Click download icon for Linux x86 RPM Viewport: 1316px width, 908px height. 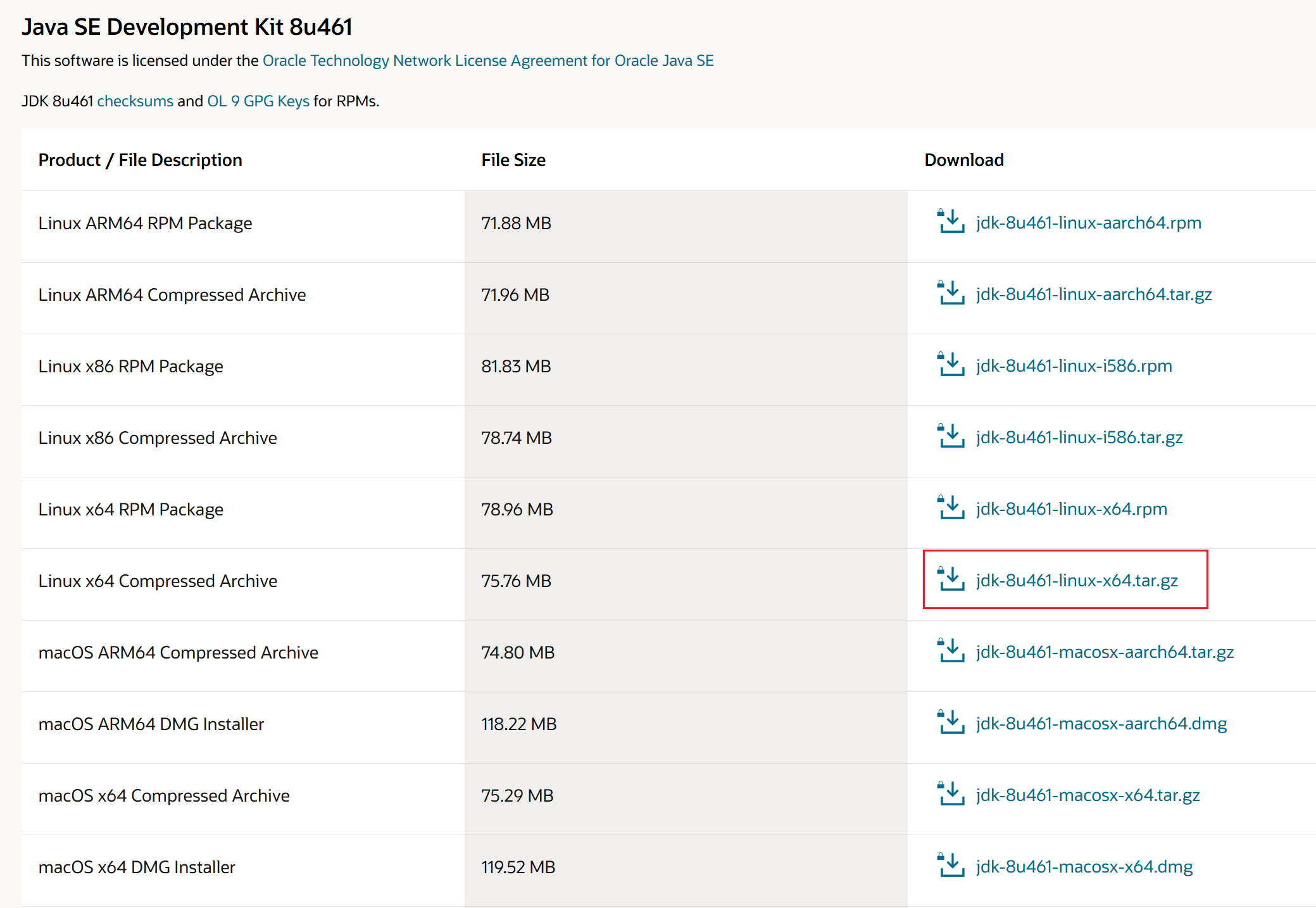click(950, 365)
